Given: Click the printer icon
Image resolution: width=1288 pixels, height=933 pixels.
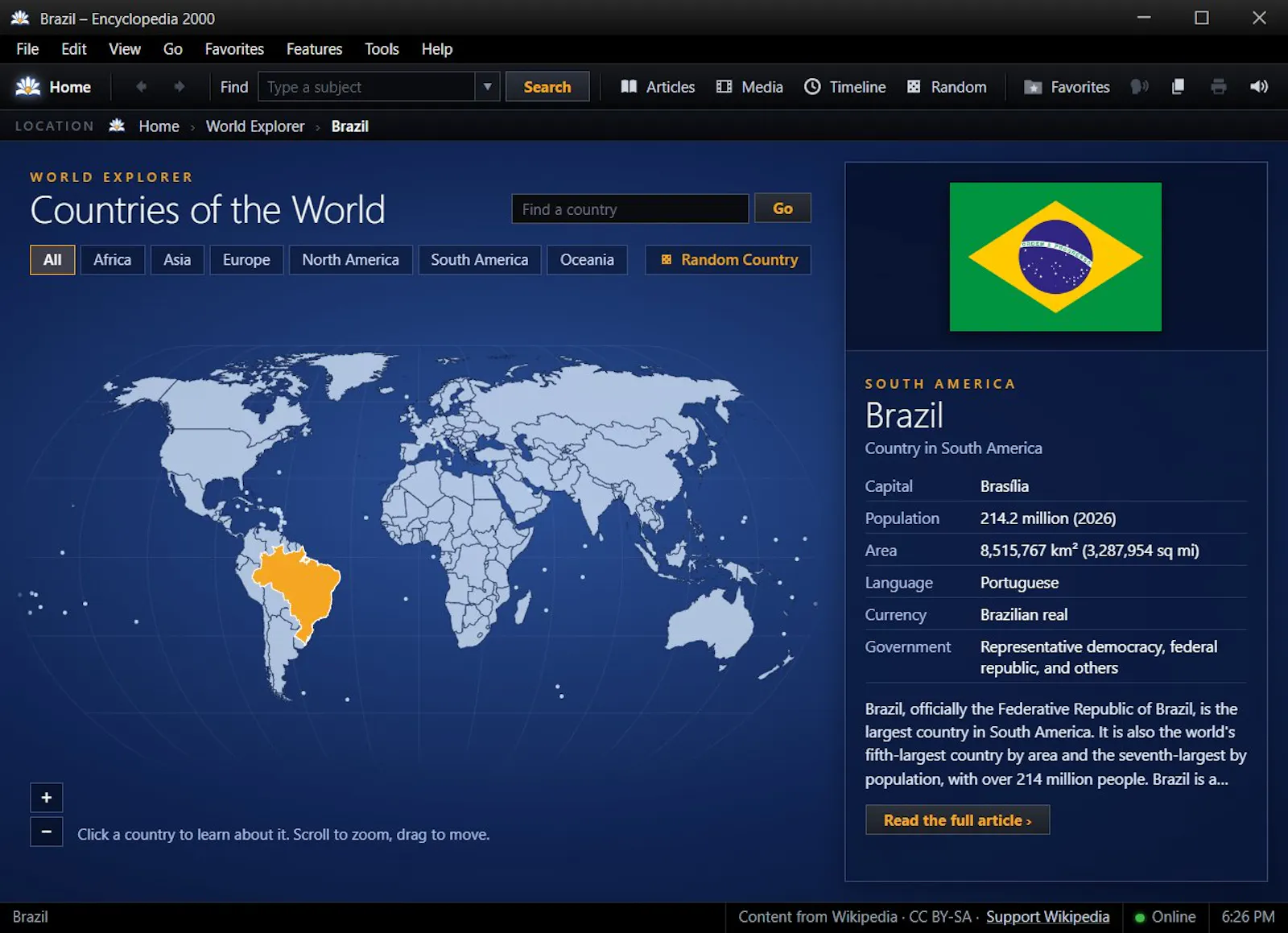Looking at the screenshot, I should tap(1219, 87).
